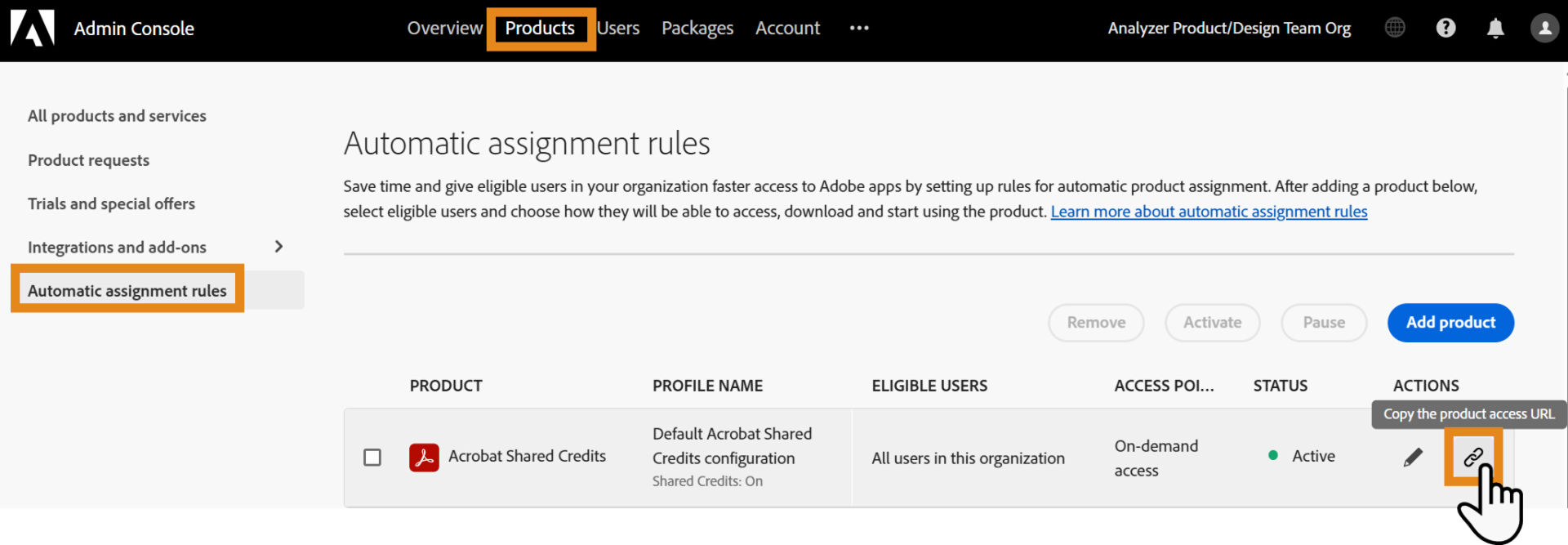Expand Integrations and add-ons chevron

pyautogui.click(x=278, y=247)
